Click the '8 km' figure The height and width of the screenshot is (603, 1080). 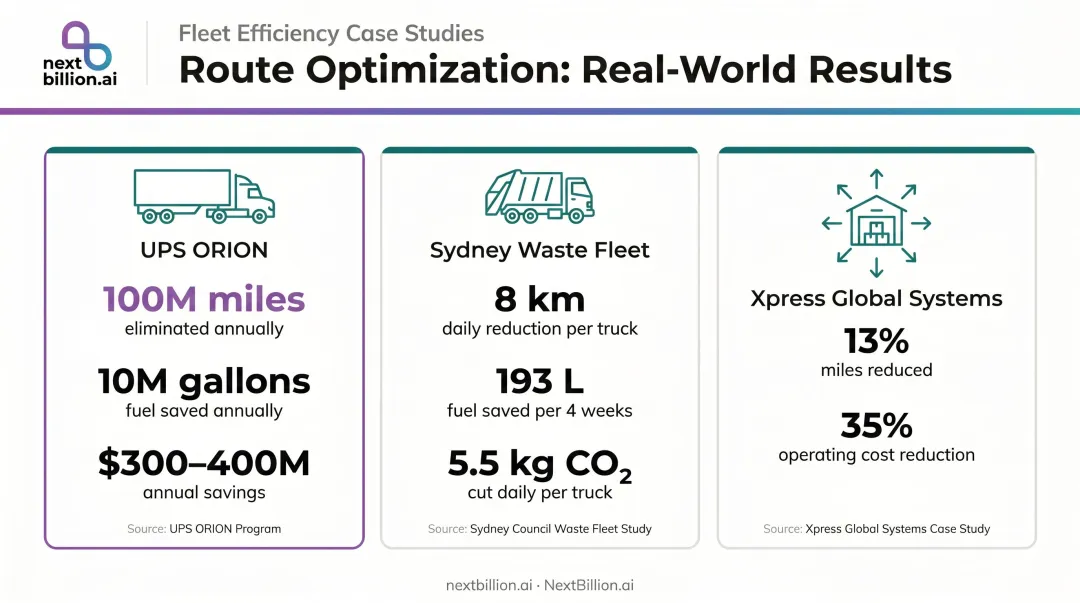point(539,299)
